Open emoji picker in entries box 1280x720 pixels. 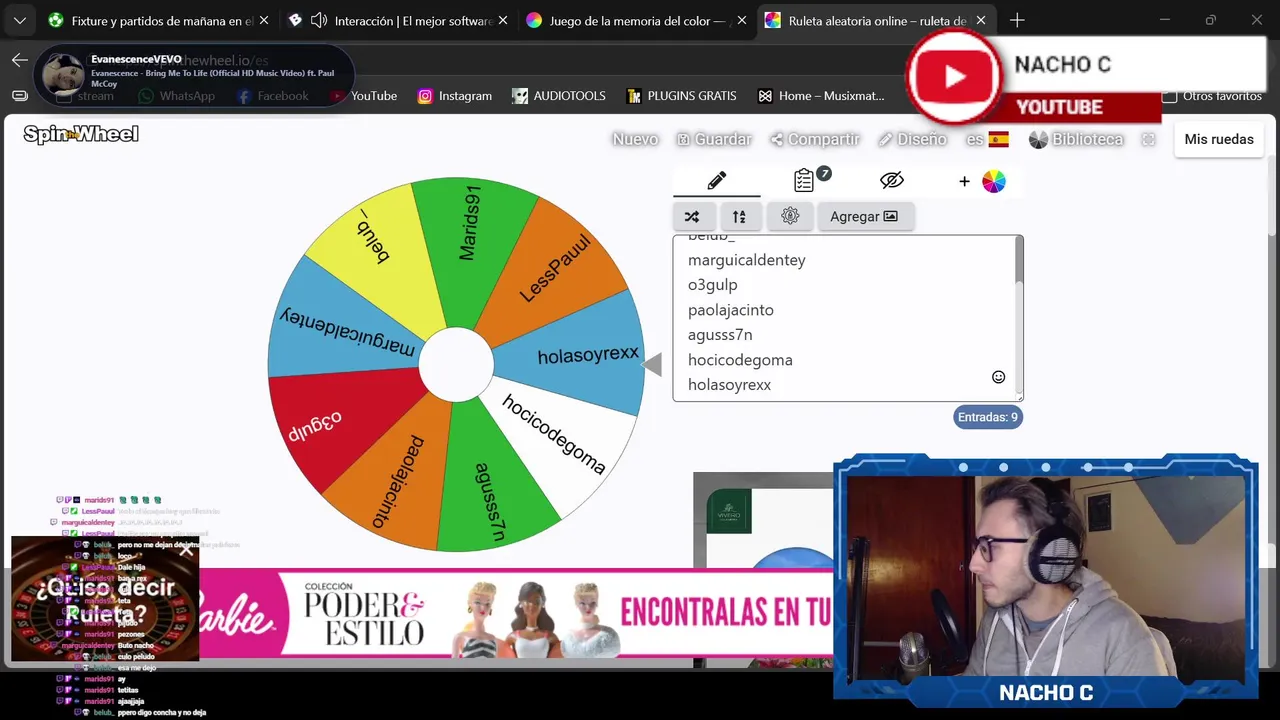tap(998, 377)
